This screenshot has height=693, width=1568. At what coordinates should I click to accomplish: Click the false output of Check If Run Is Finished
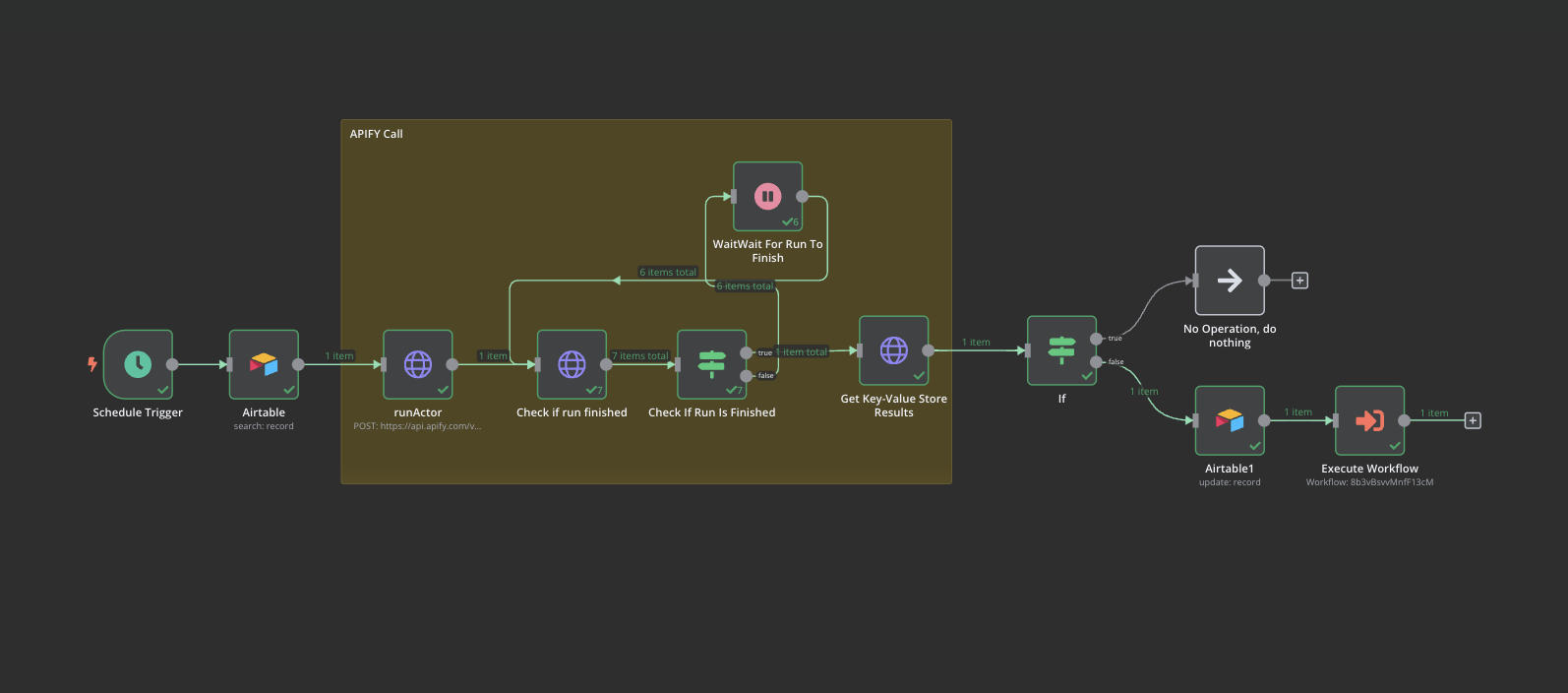click(748, 376)
